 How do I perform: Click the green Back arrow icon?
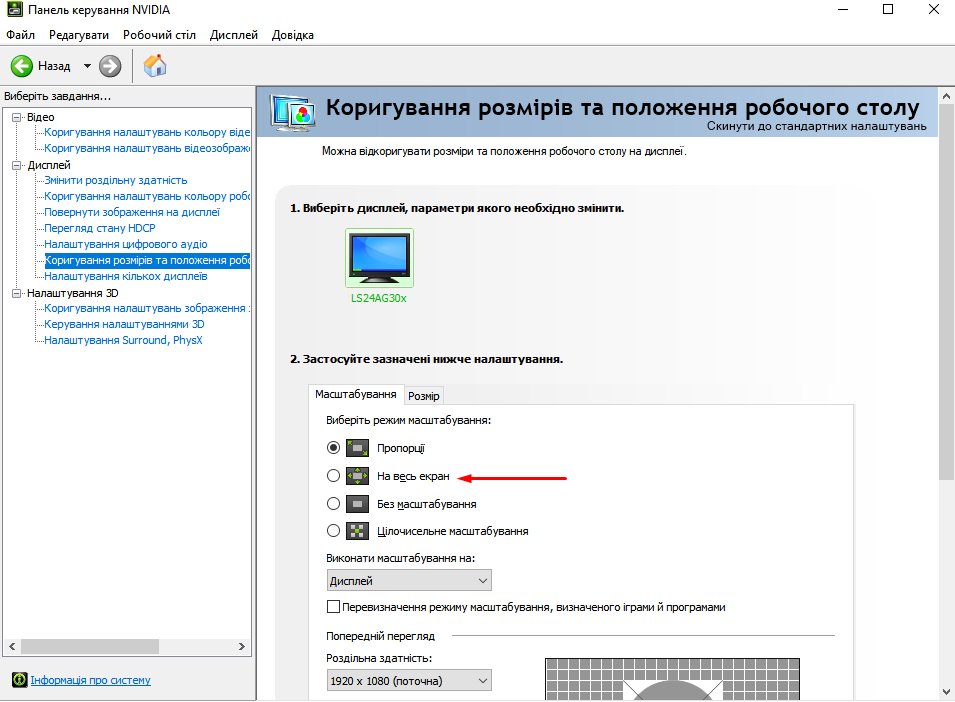[x=22, y=66]
